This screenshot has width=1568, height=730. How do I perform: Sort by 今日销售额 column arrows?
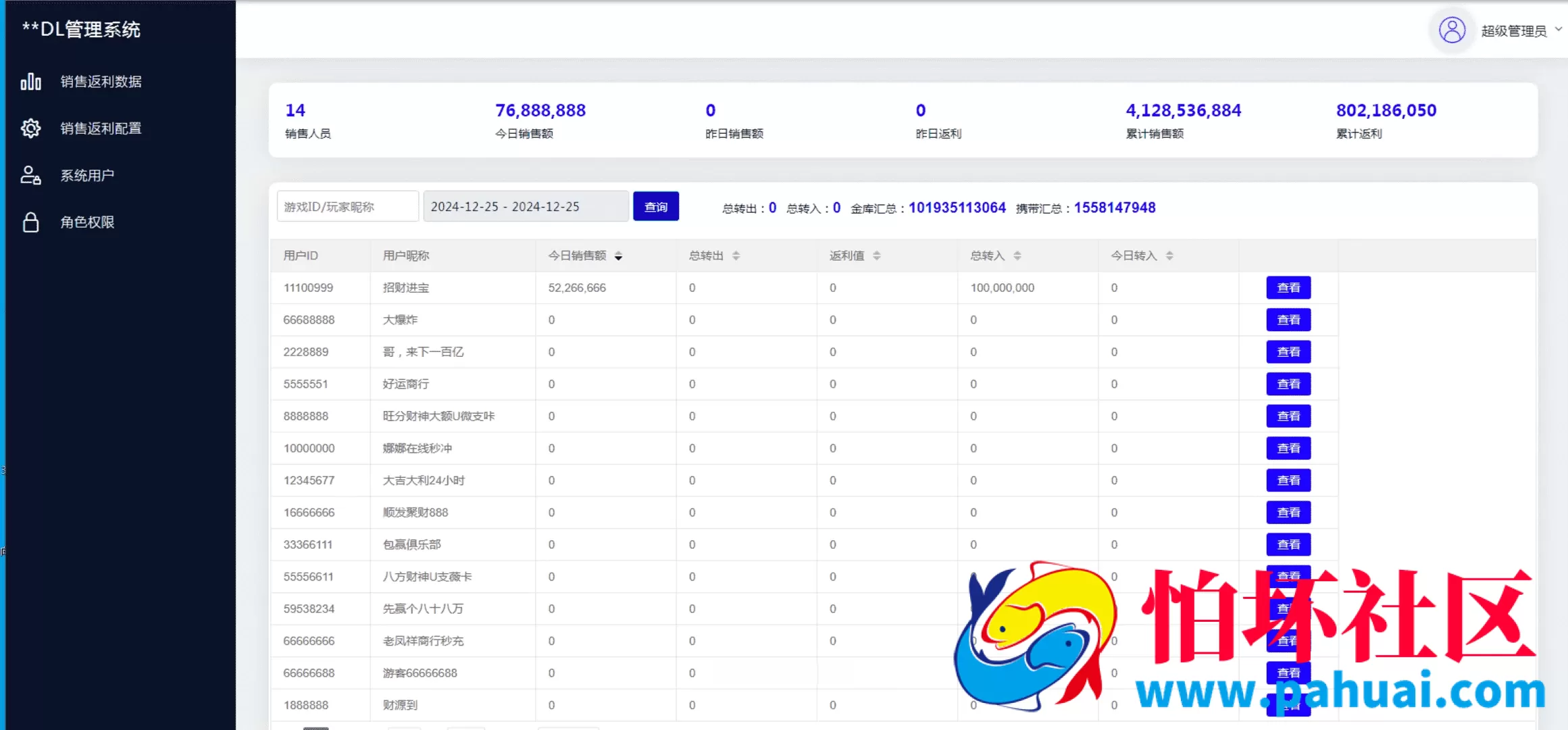(618, 255)
